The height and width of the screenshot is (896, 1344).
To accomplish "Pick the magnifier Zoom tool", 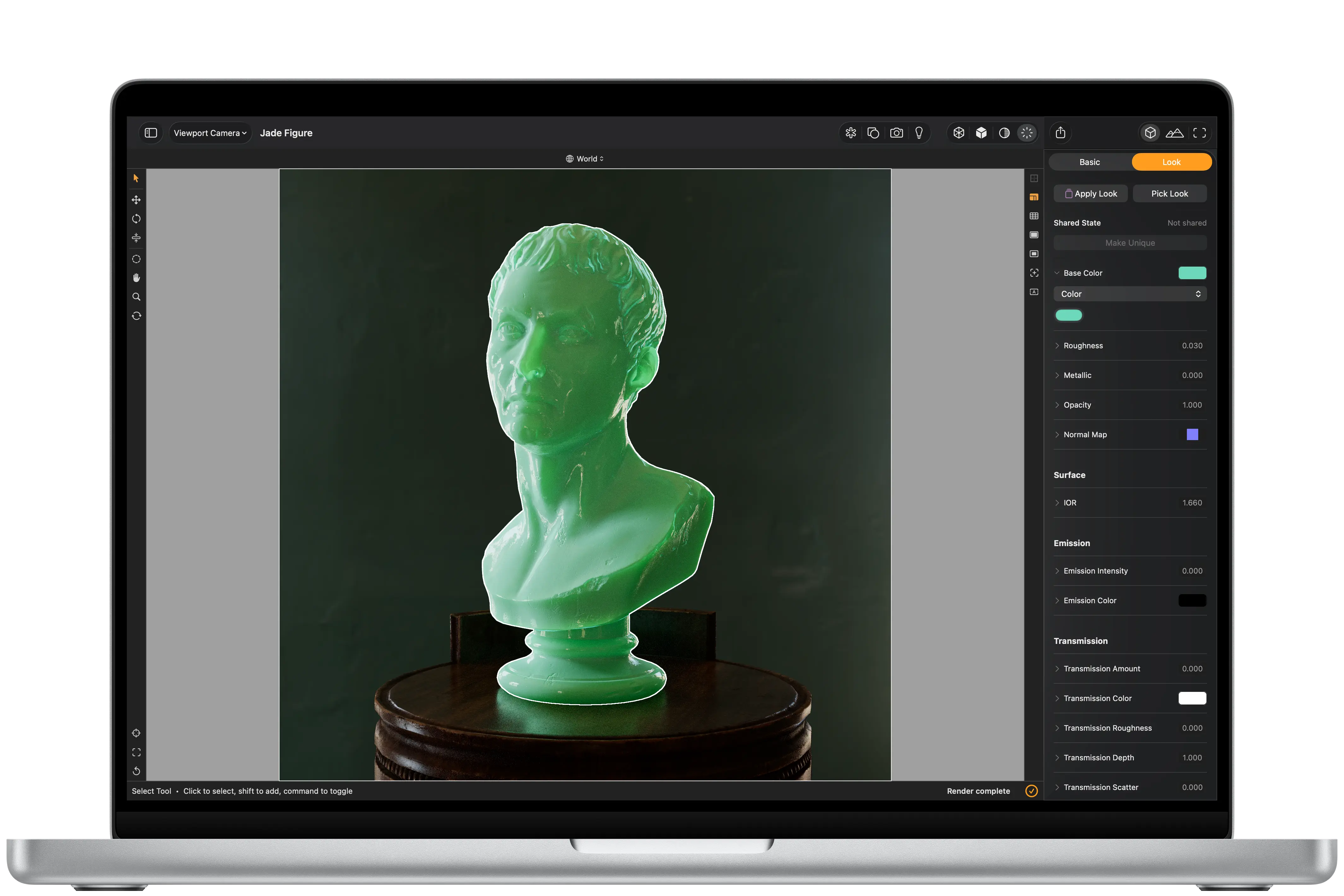I will click(136, 297).
